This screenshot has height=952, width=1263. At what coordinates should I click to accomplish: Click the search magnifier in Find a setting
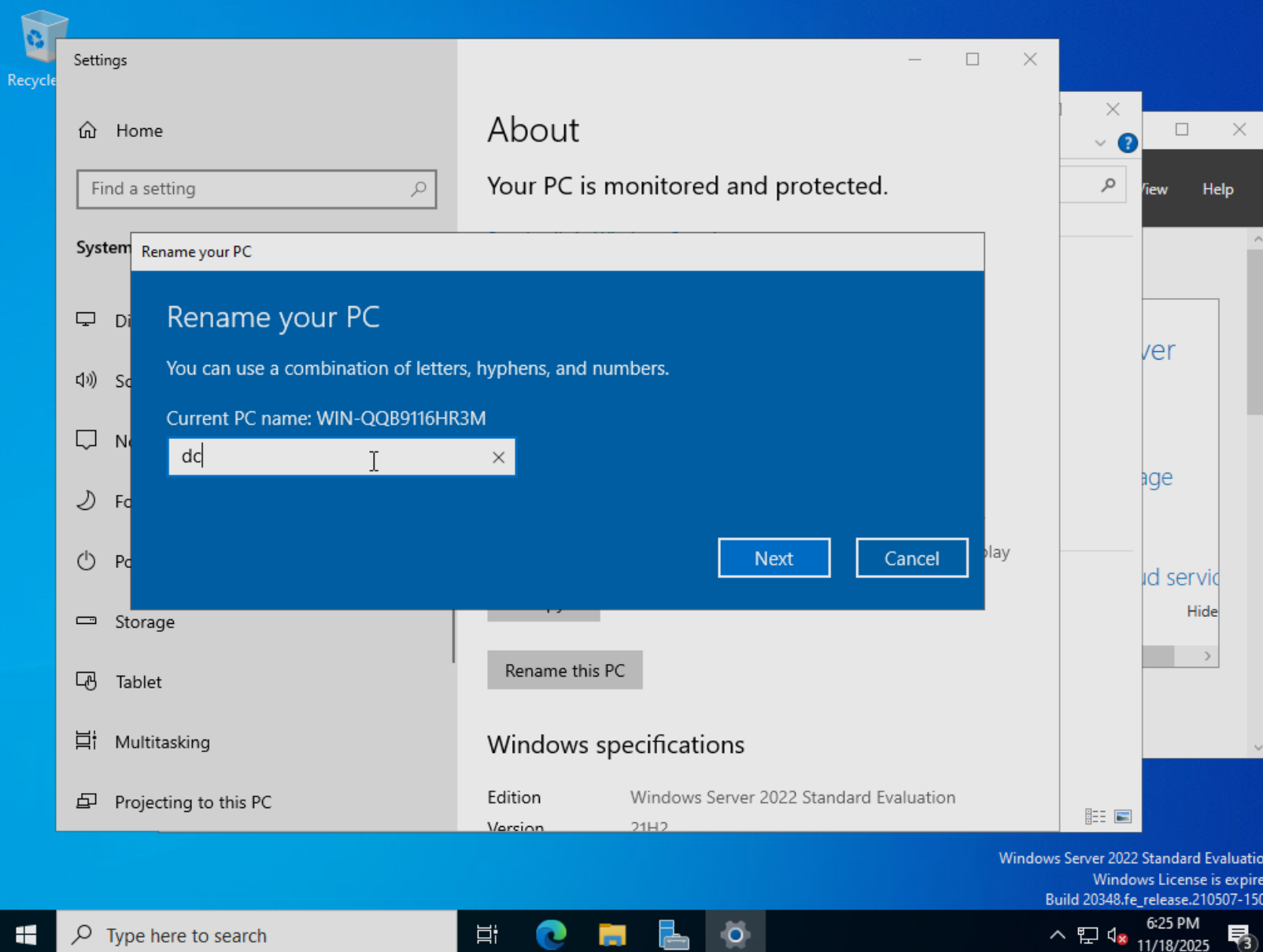(x=419, y=189)
